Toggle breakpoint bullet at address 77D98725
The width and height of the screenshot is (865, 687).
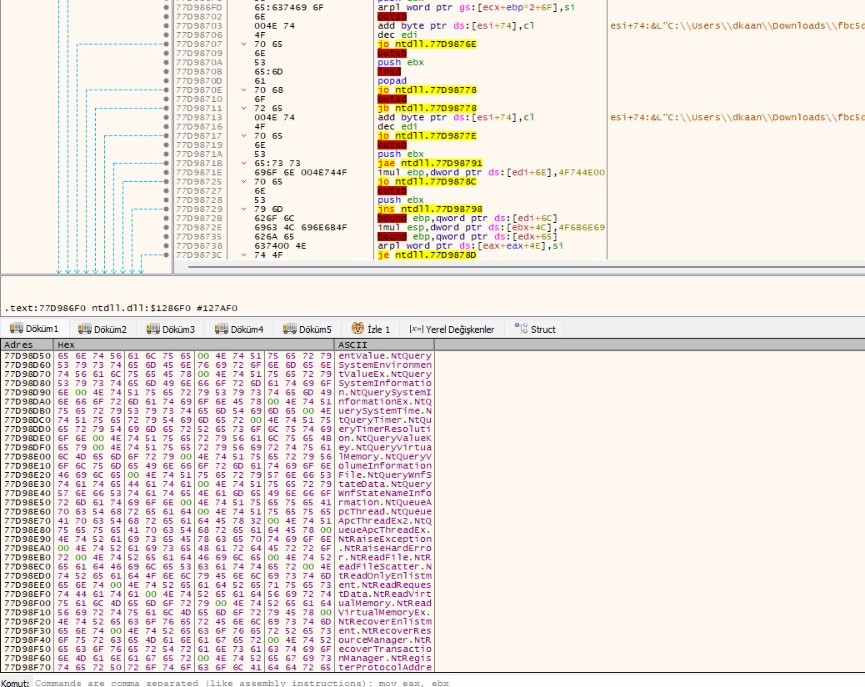tap(167, 182)
